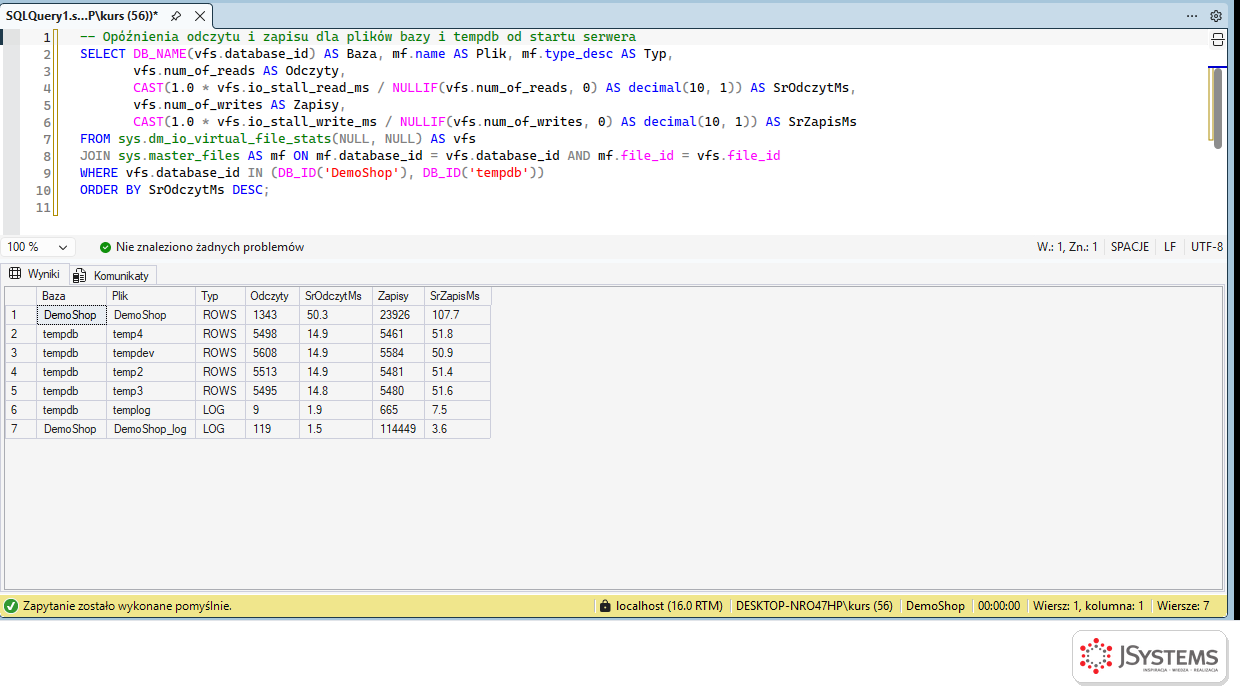Screen dimensions: 1240x692
Task: Click 'localhost (16.0 RTM)' in status bar
Action: 669,606
